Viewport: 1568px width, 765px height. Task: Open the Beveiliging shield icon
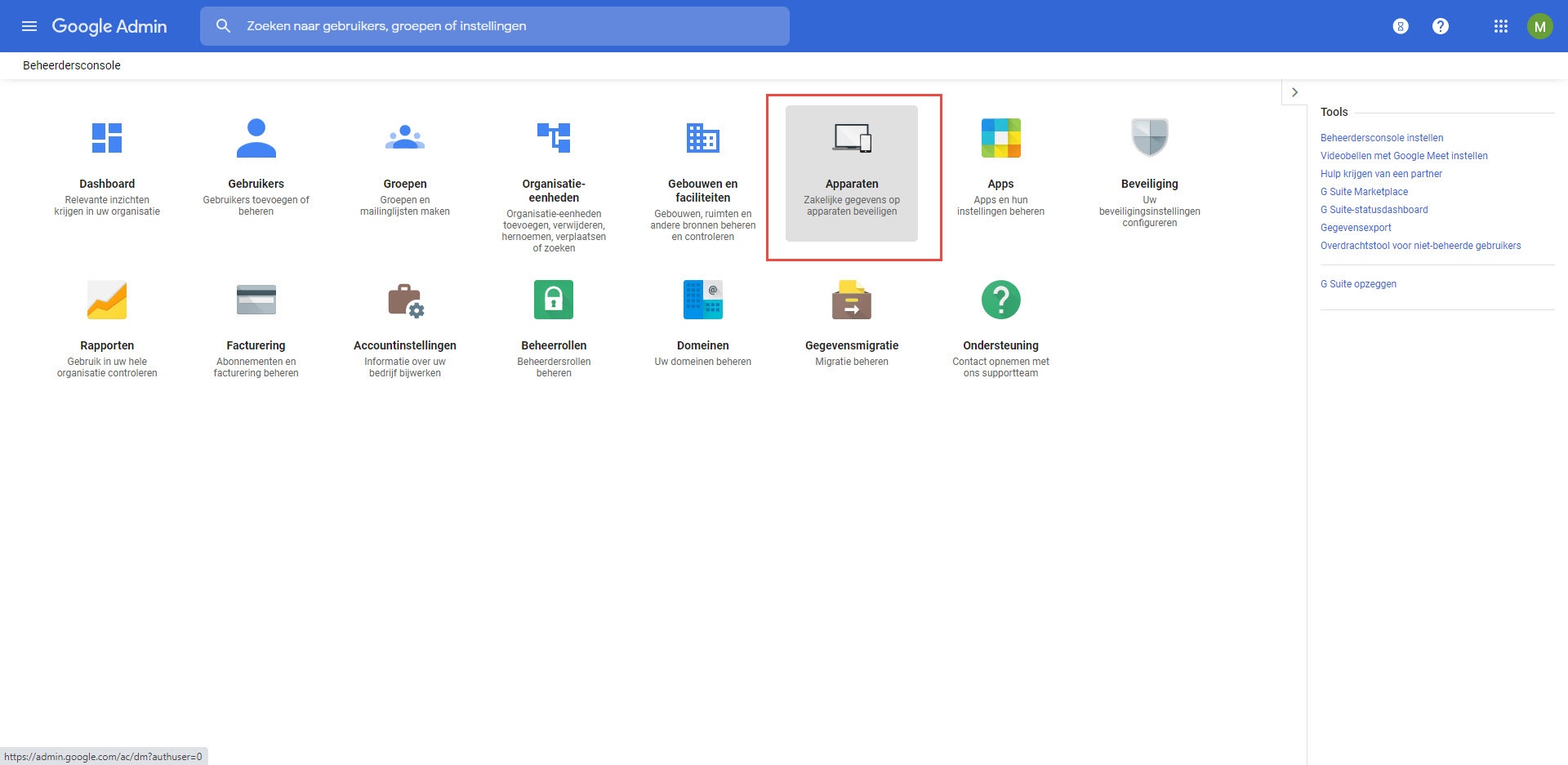1150,138
